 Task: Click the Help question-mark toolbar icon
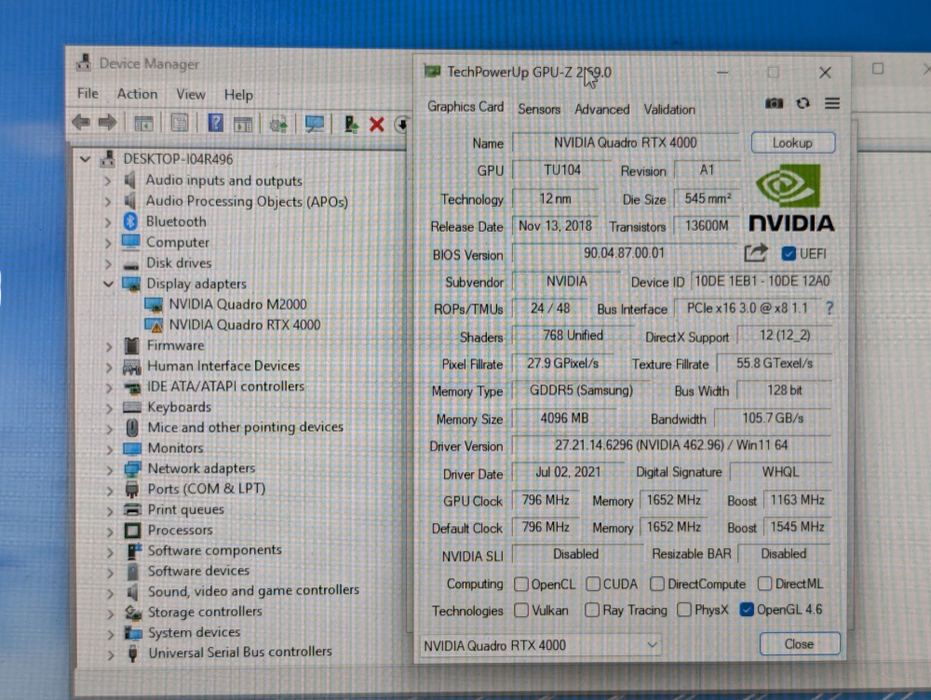click(216, 123)
